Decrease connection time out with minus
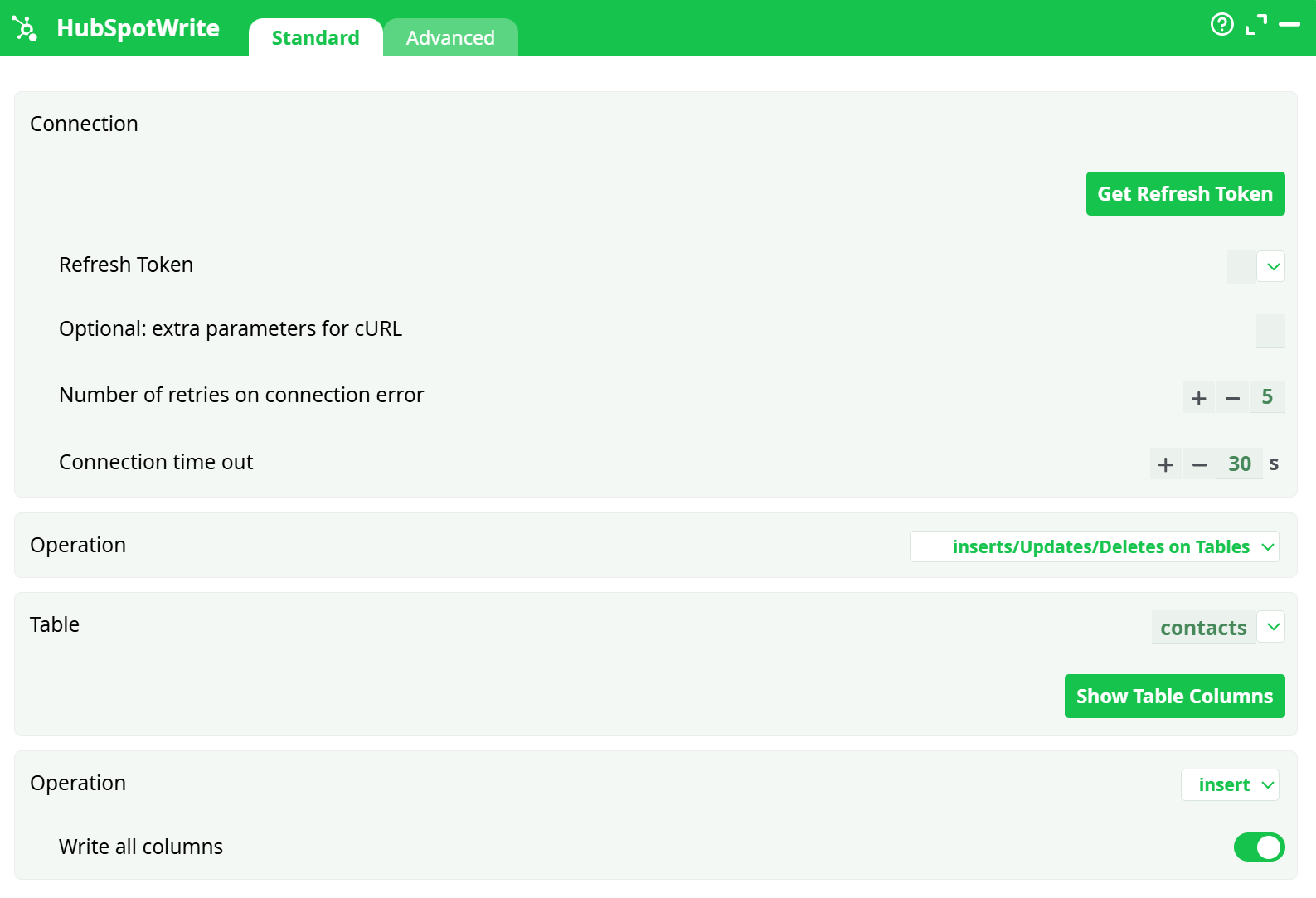Image resolution: width=1316 pixels, height=898 pixels. coord(1199,464)
